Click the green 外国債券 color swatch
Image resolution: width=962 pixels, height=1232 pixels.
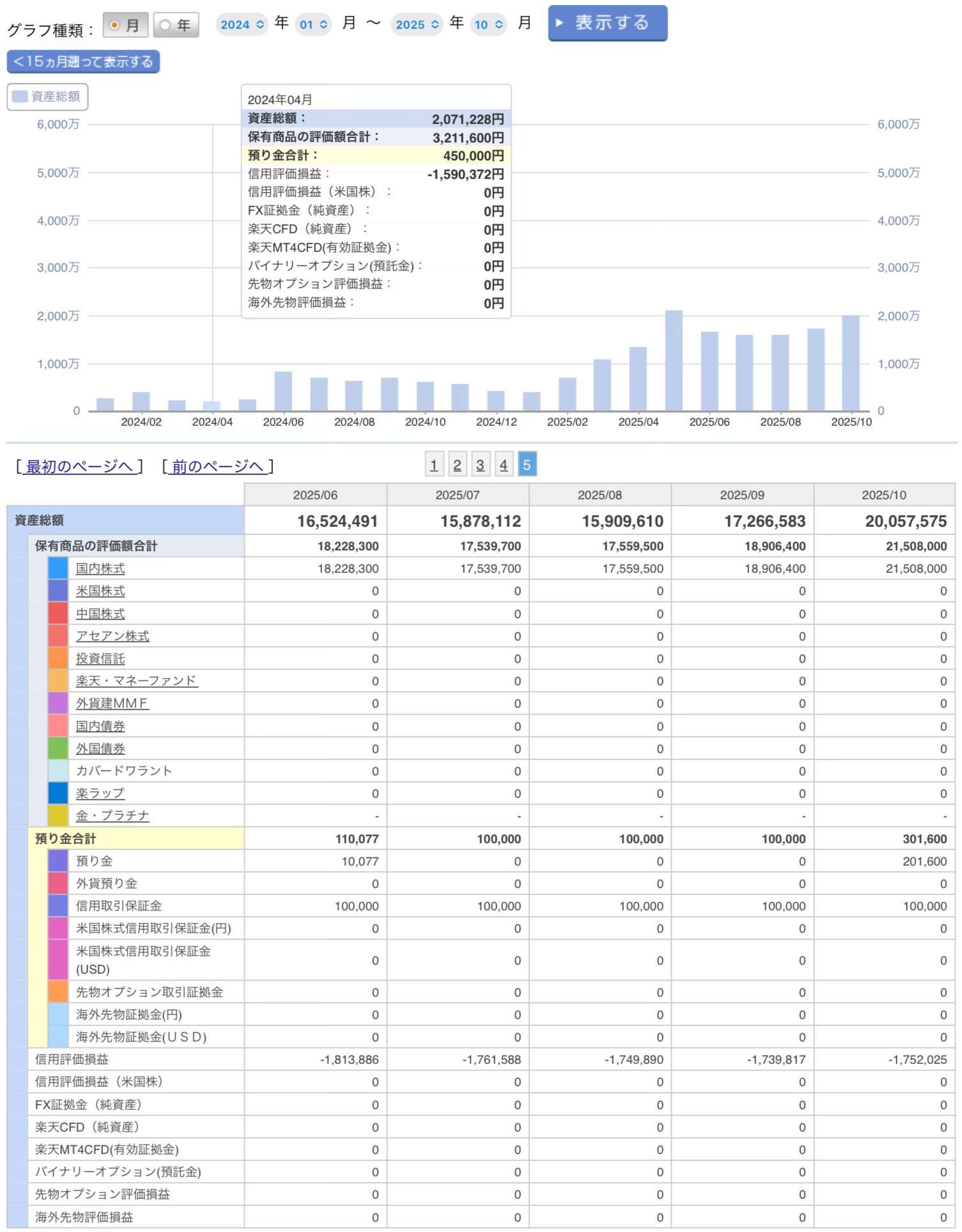[58, 749]
